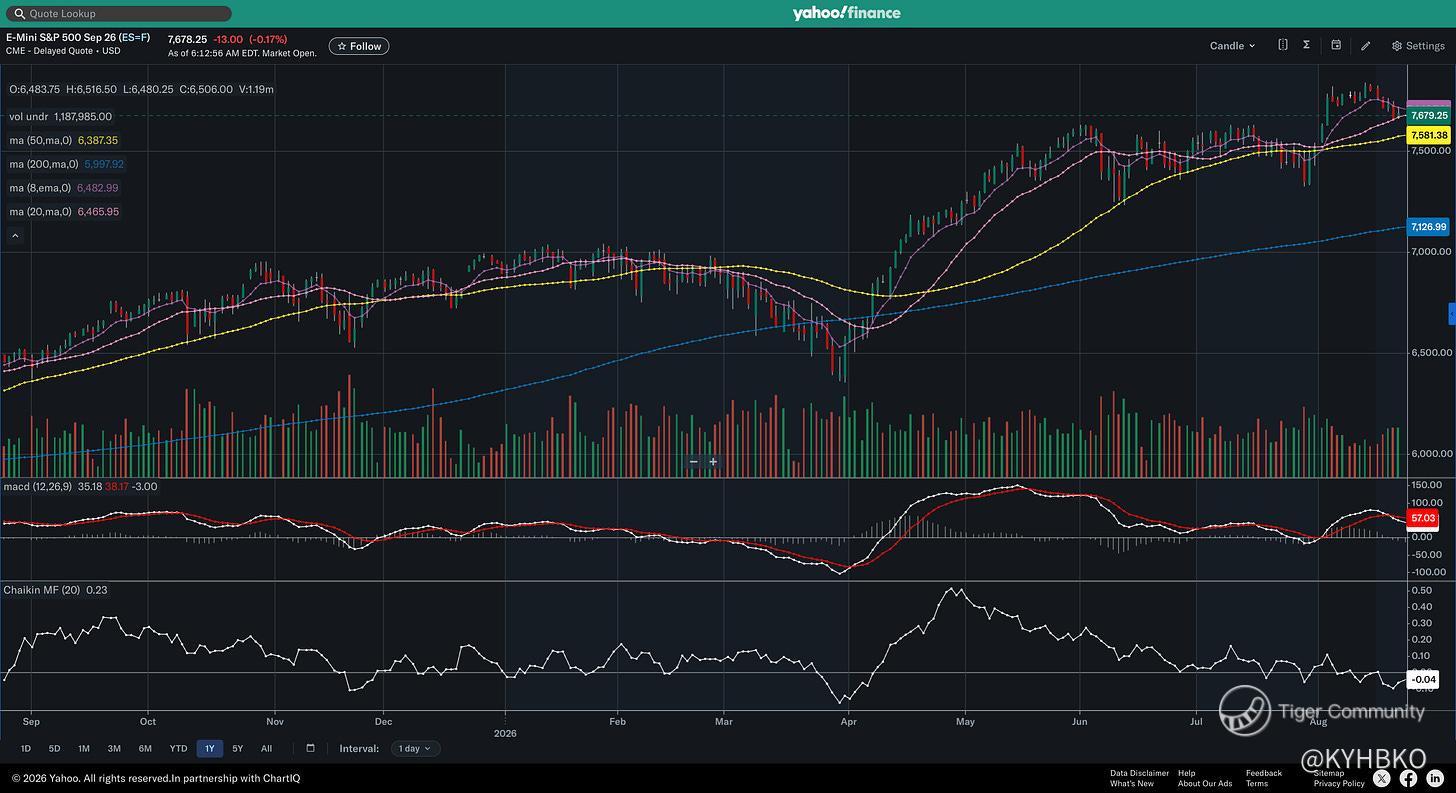Open the indicators sigma icon
The width and height of the screenshot is (1456, 793).
(1307, 45)
